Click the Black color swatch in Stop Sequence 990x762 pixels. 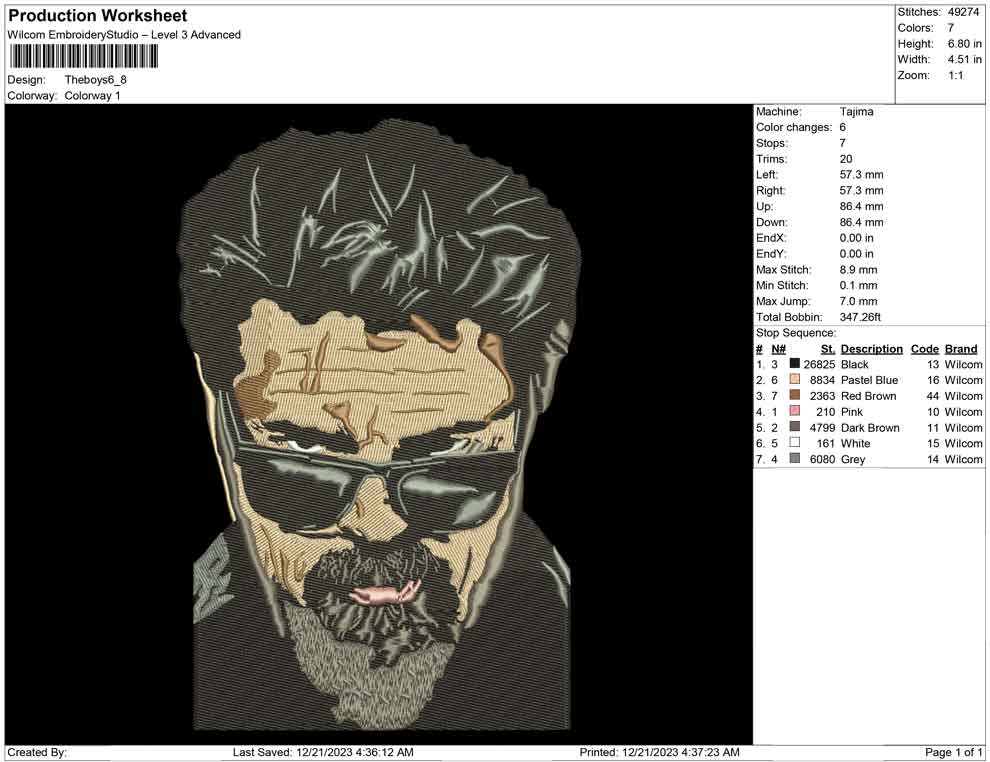click(795, 365)
